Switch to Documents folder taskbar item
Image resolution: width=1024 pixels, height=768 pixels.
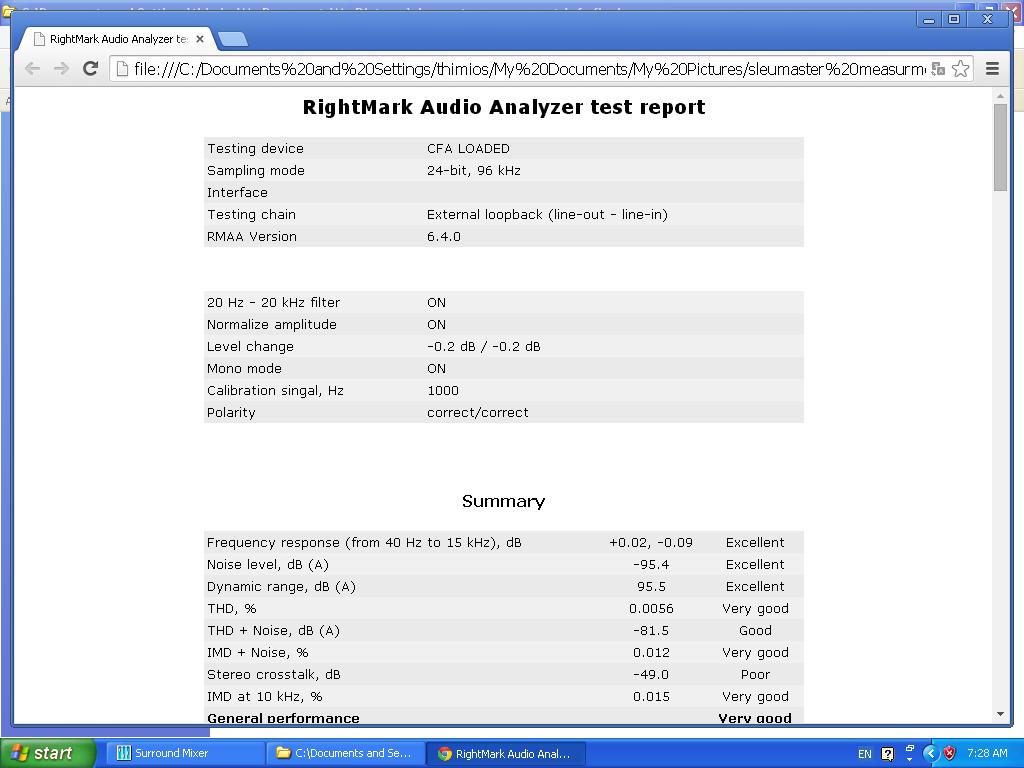tap(345, 753)
